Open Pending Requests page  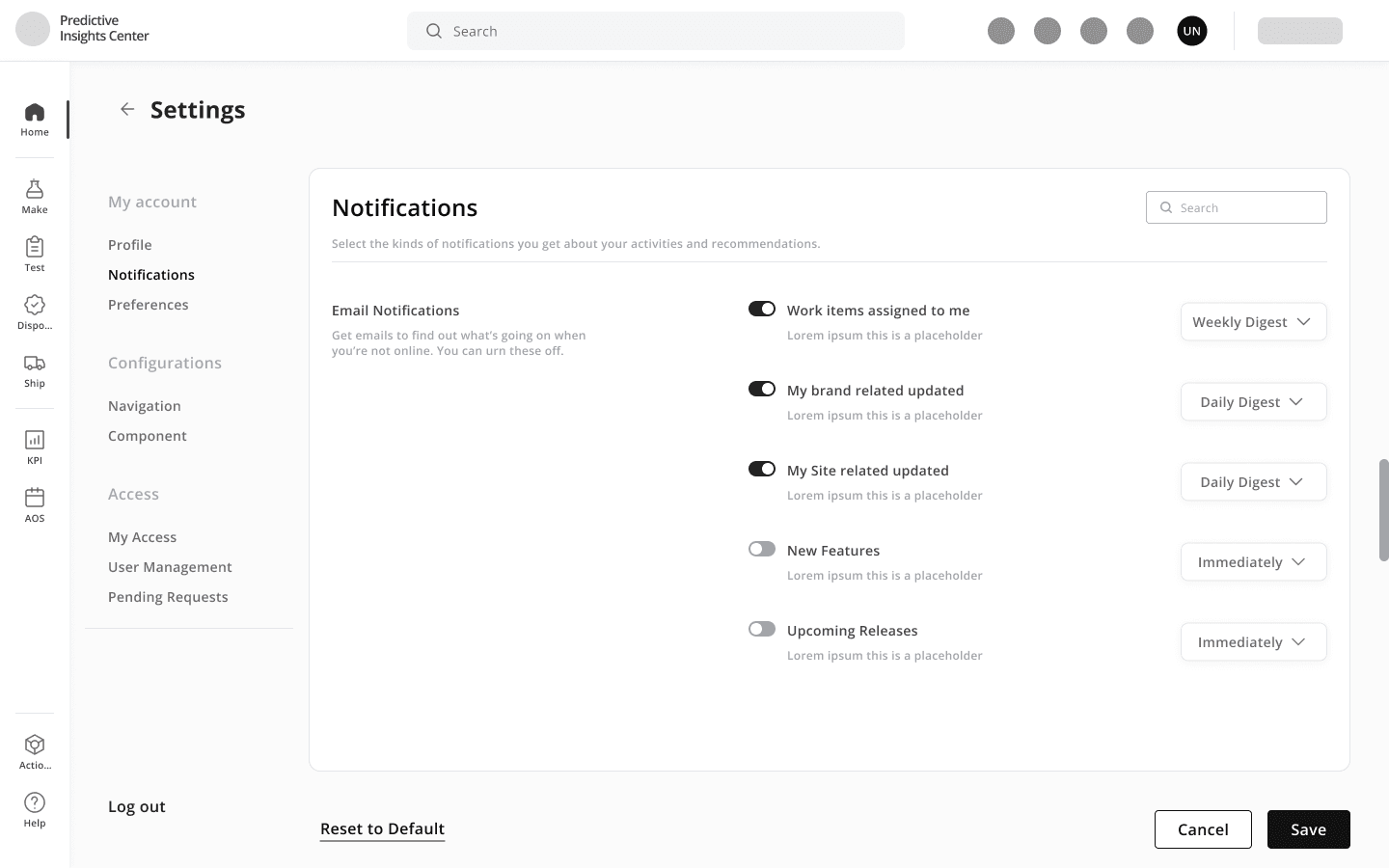point(168,597)
